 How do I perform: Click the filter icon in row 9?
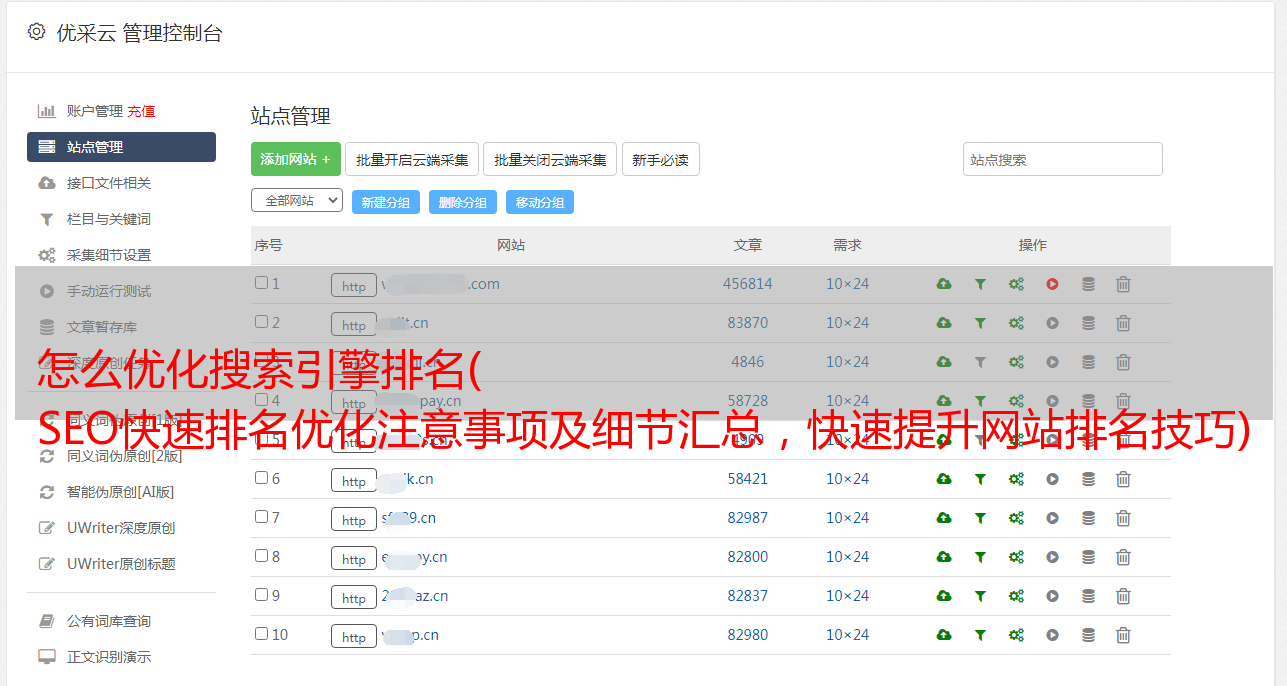pos(980,596)
